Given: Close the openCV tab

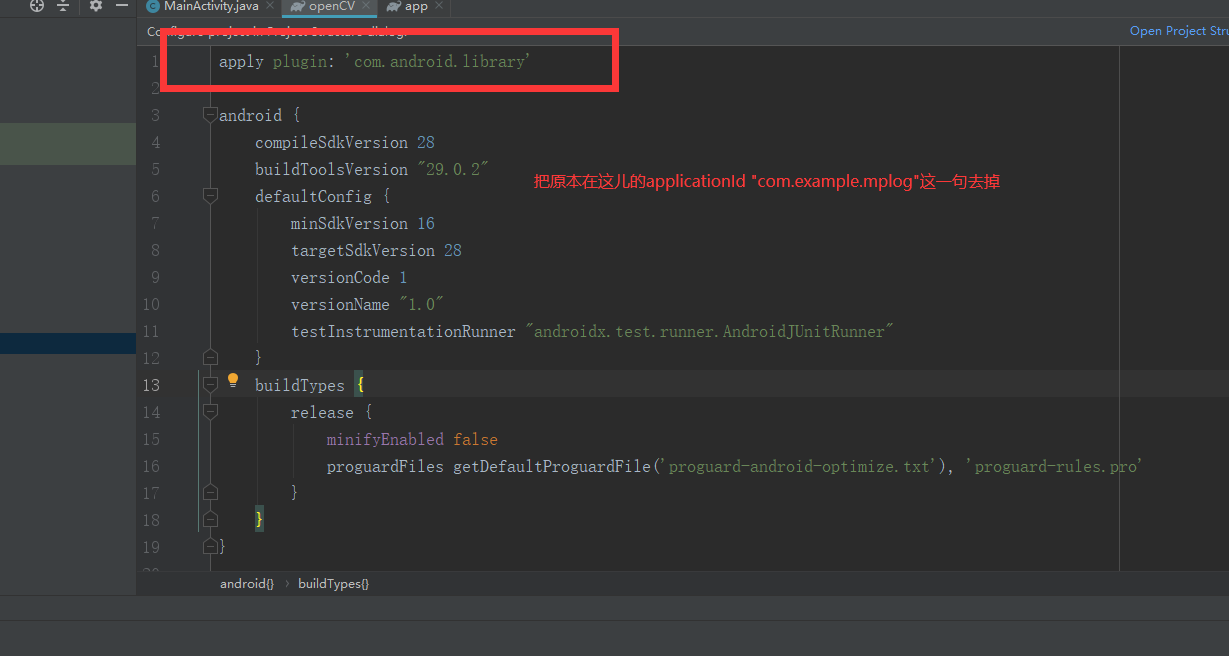Looking at the screenshot, I should [x=366, y=5].
